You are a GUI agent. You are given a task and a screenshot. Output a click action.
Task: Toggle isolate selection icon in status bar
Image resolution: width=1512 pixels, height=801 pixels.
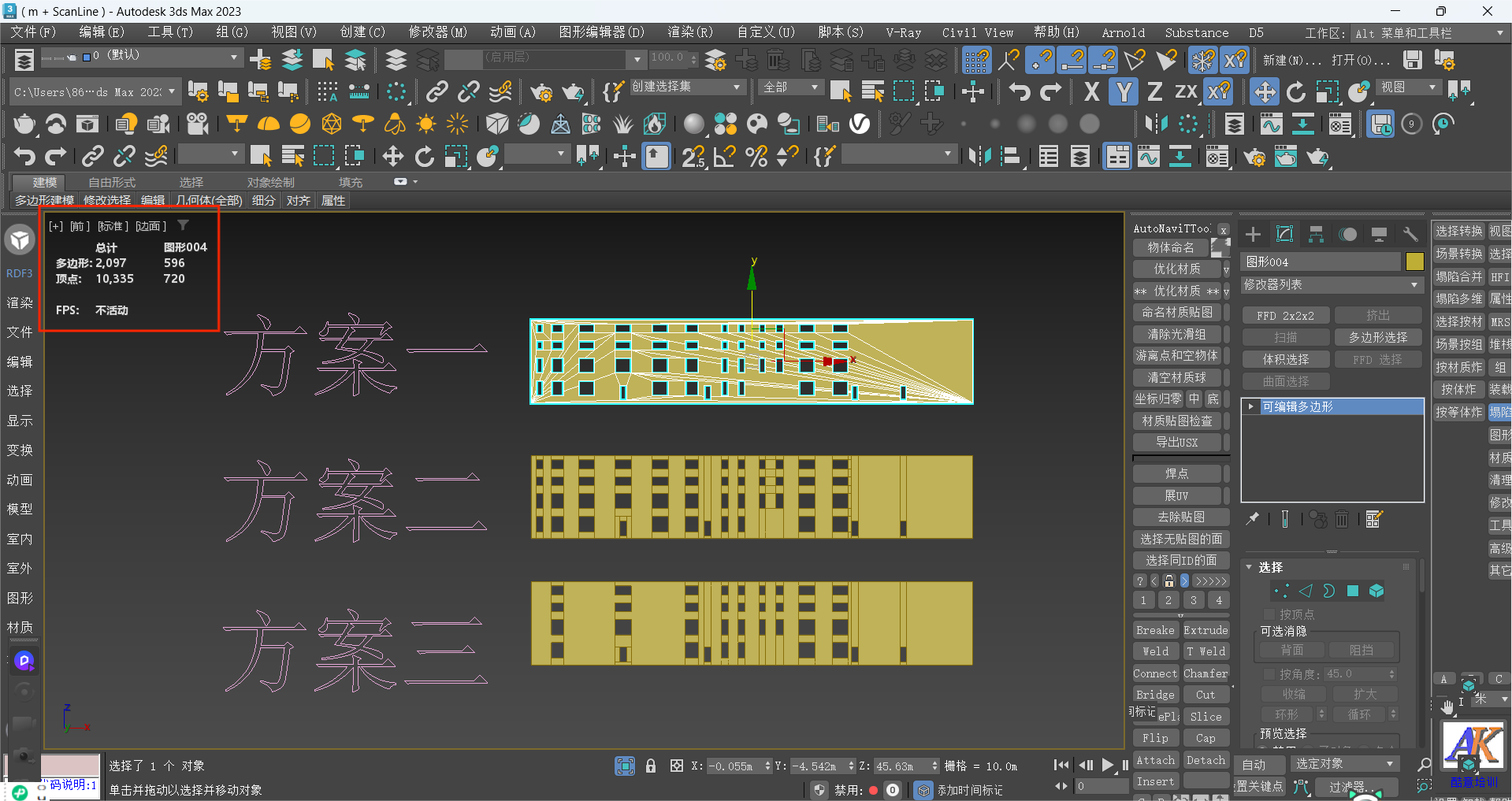click(x=625, y=766)
